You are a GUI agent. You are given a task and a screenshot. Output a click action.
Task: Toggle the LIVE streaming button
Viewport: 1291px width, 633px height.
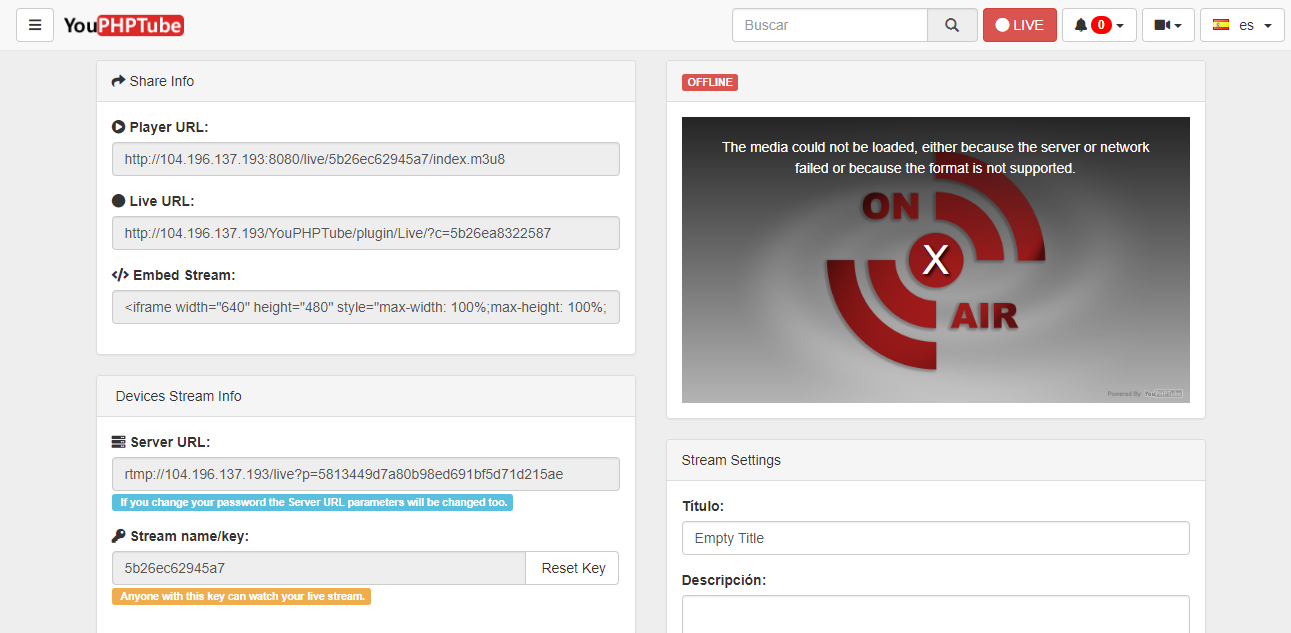click(x=1019, y=24)
